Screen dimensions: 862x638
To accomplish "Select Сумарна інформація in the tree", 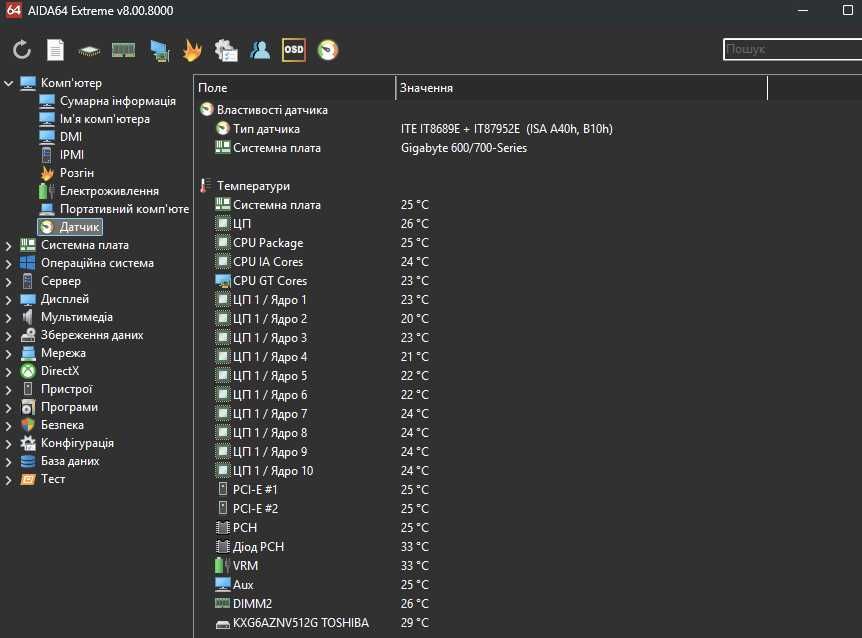I will [118, 101].
